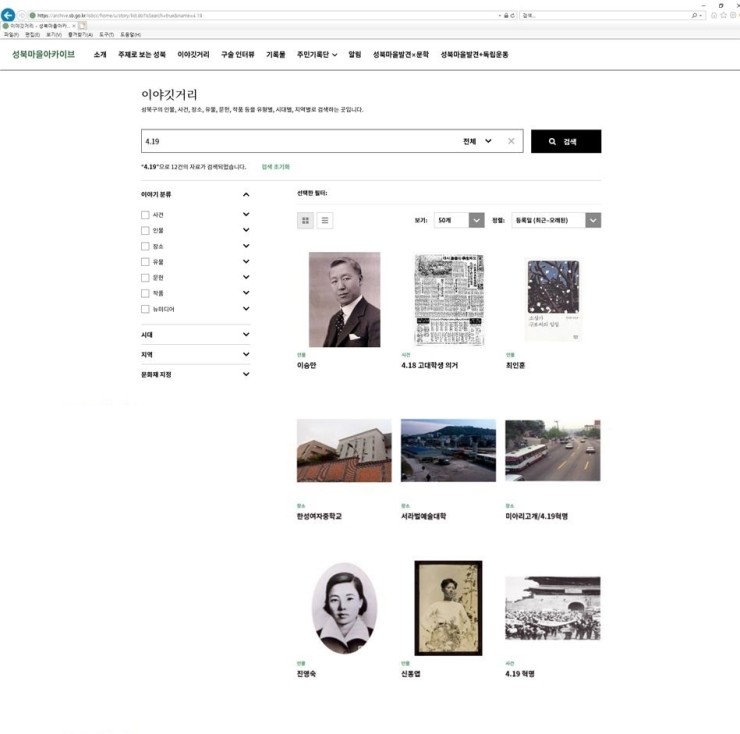Clear the search field with X icon

[x=511, y=141]
